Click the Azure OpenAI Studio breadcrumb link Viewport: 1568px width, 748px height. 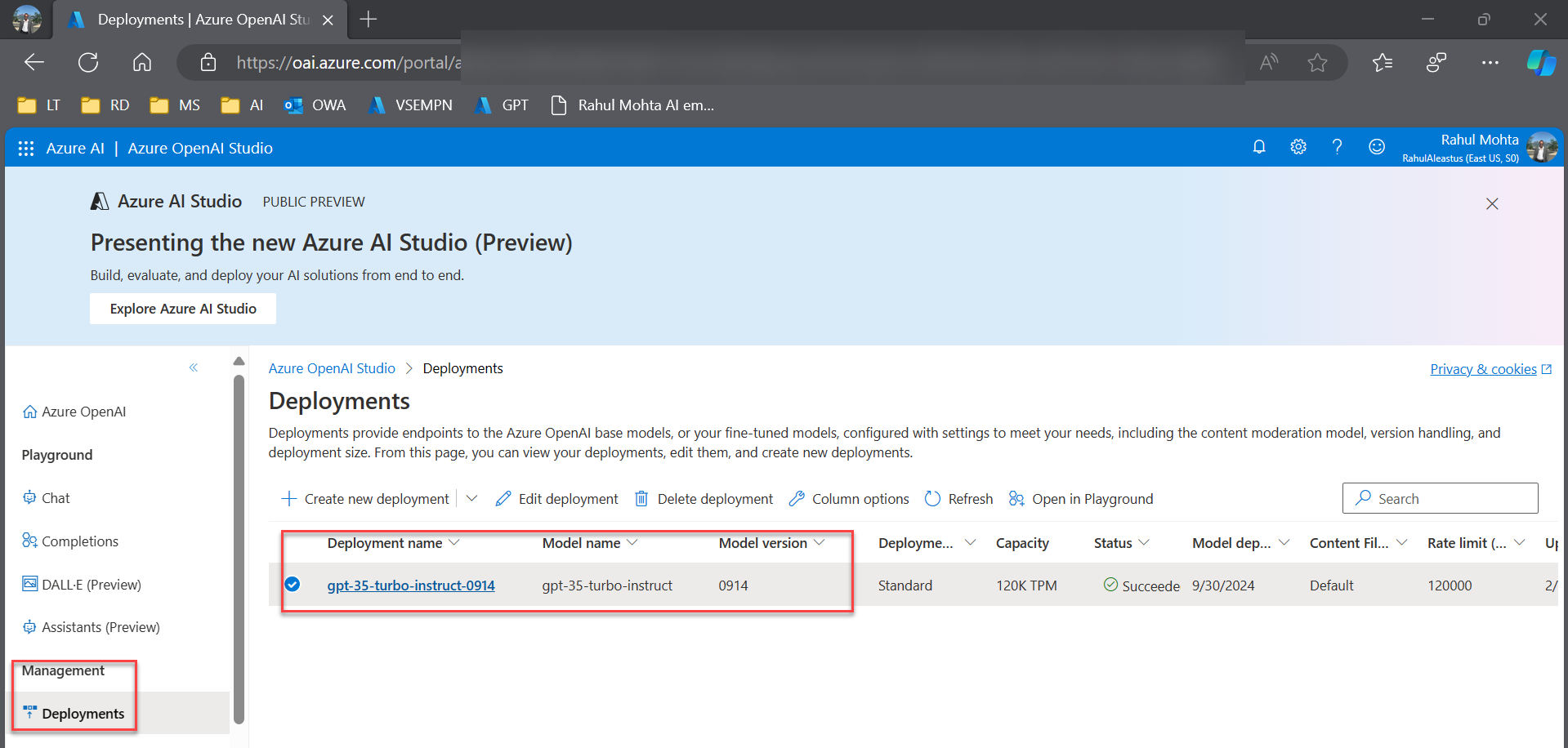tap(332, 368)
